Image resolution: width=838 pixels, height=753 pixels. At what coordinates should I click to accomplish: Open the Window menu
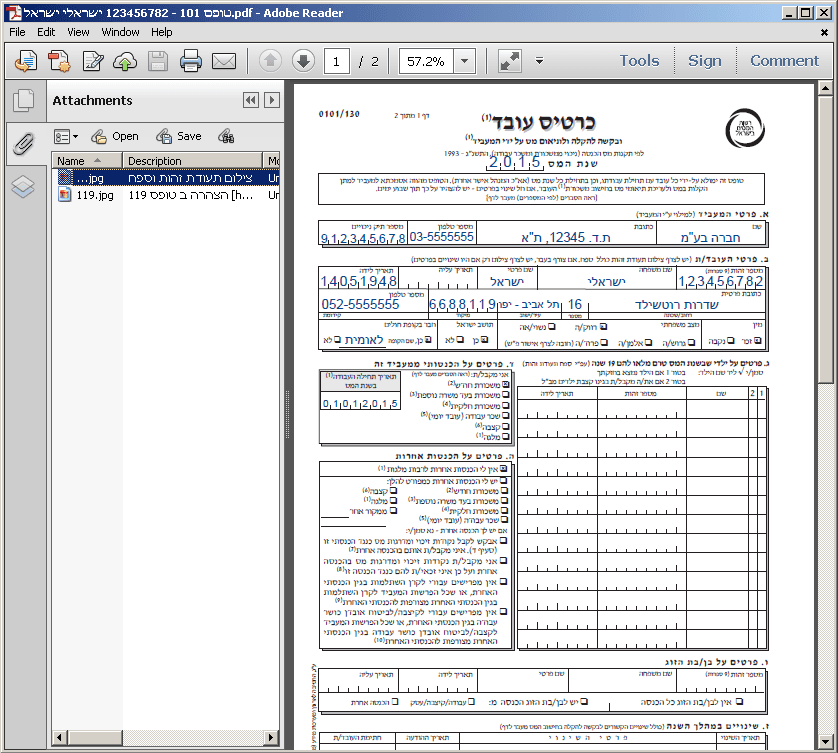120,31
